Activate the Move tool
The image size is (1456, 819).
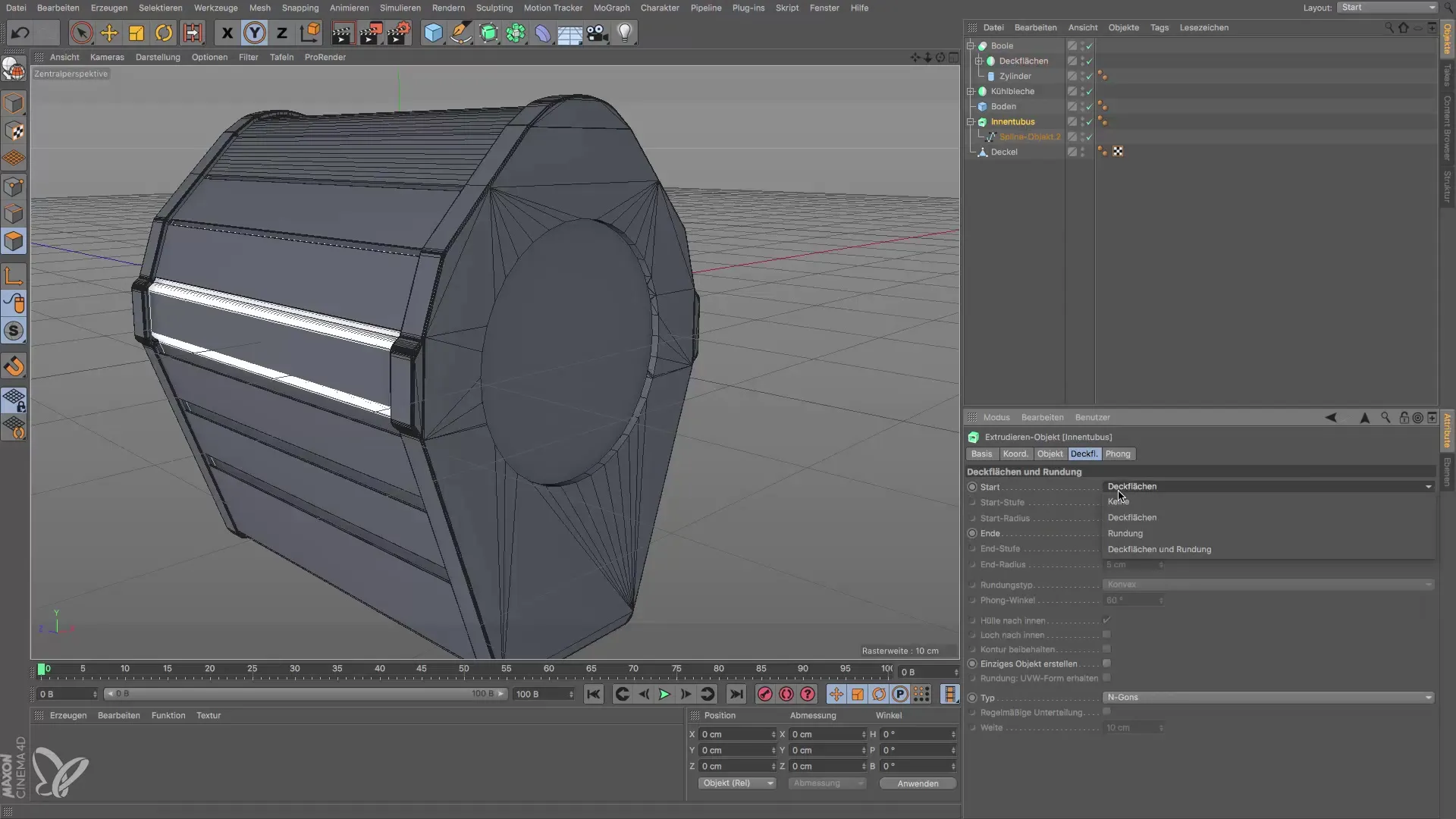tap(109, 33)
